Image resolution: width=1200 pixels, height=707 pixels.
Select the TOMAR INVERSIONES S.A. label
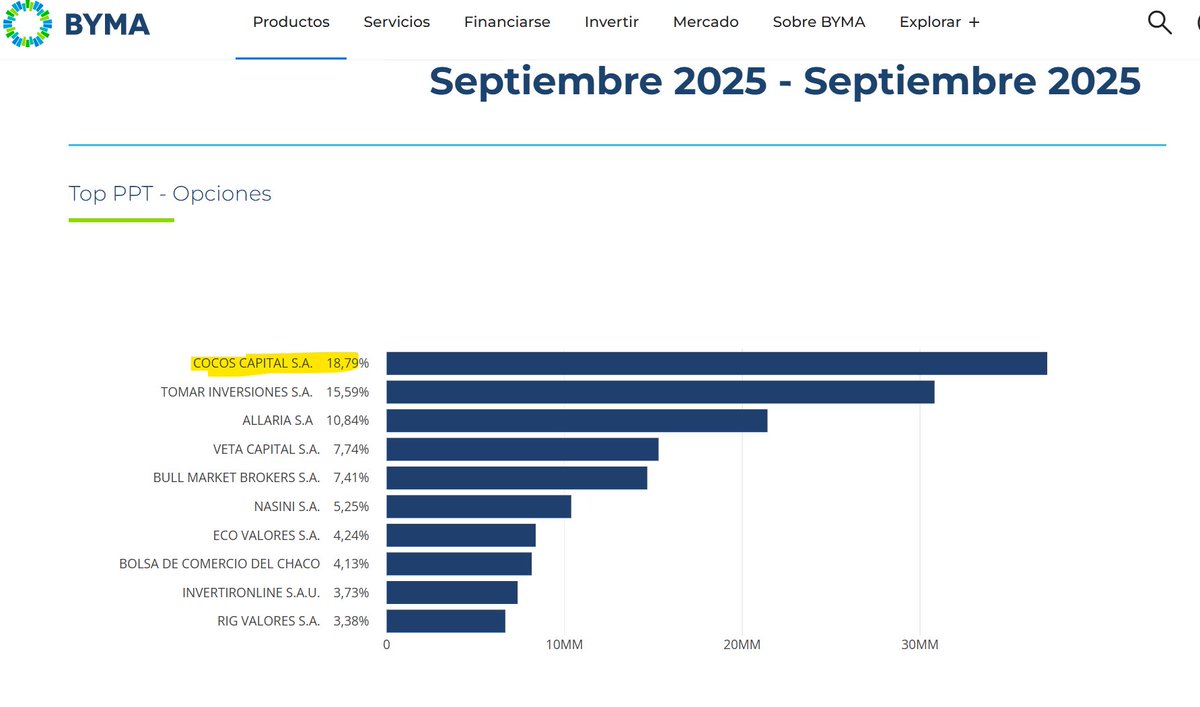pyautogui.click(x=237, y=392)
